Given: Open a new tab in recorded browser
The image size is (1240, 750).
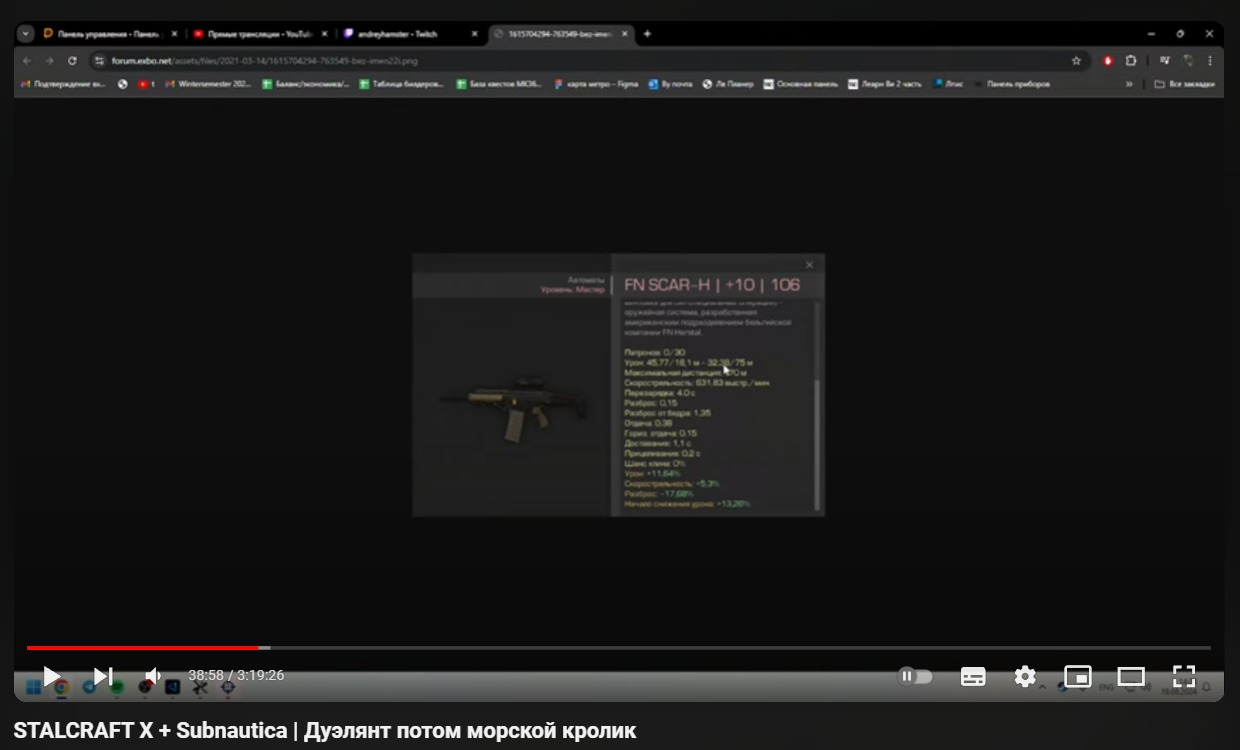Looking at the screenshot, I should pyautogui.click(x=647, y=34).
